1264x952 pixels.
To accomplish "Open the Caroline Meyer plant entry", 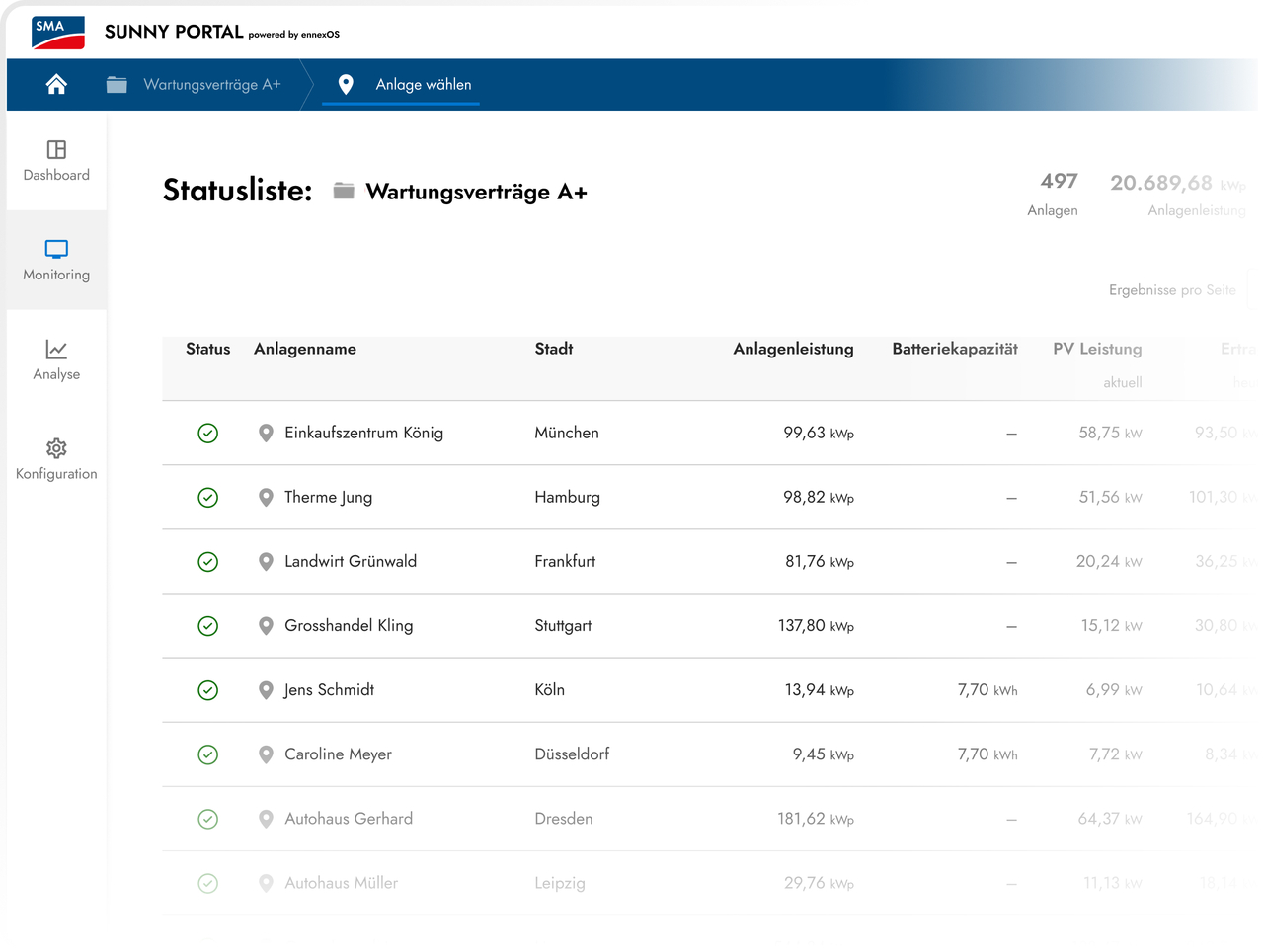I will [x=338, y=754].
